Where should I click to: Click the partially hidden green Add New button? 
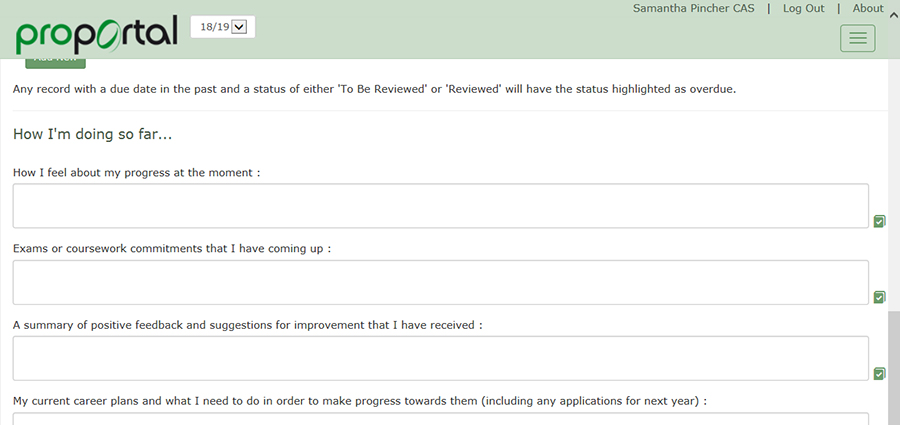click(55, 61)
